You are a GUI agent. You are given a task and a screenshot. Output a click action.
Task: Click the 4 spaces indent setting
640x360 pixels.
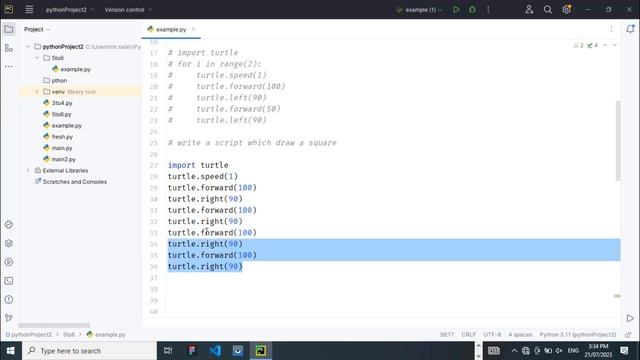pos(520,335)
